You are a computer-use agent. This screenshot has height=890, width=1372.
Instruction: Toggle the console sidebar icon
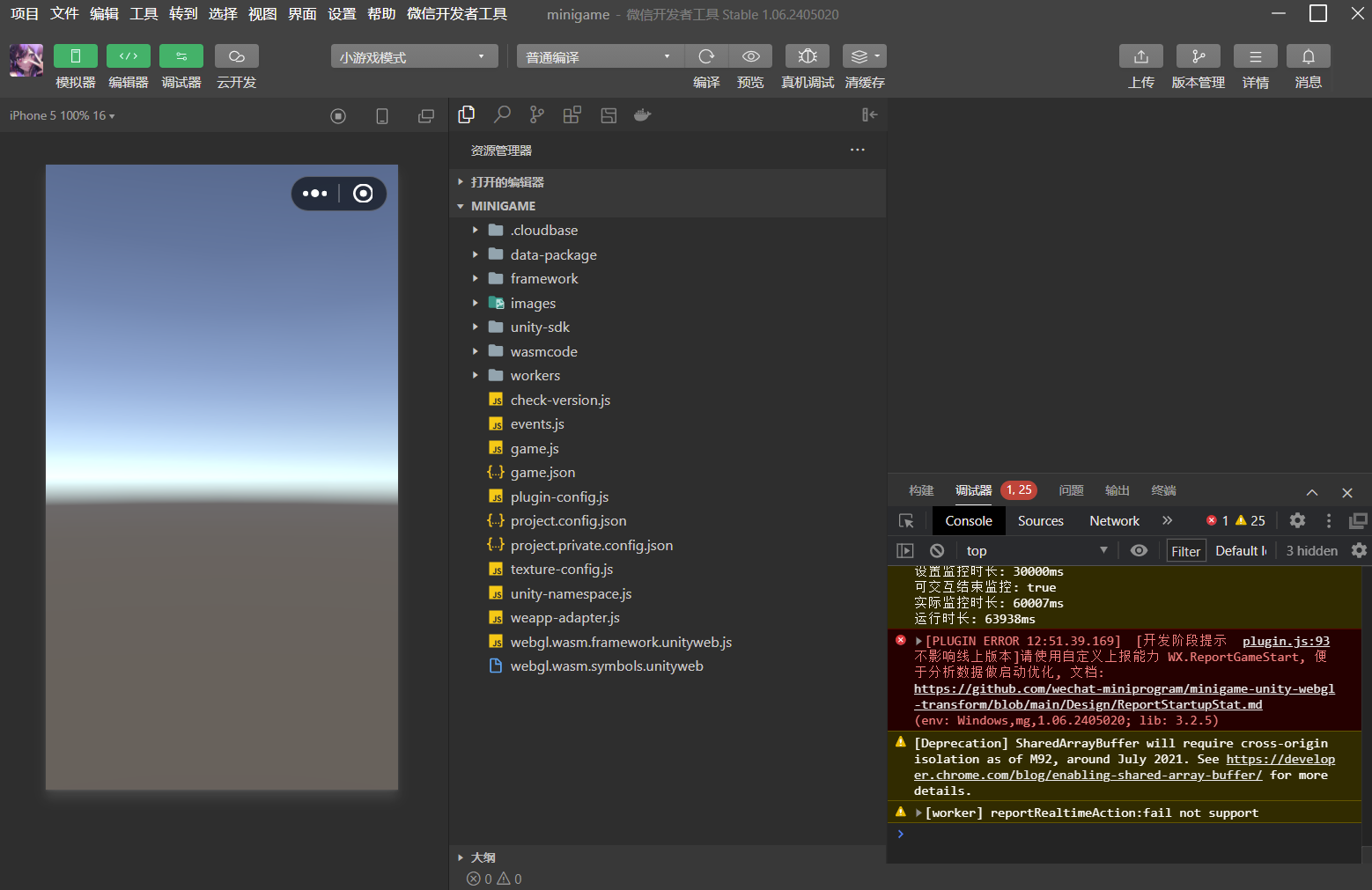(x=905, y=550)
